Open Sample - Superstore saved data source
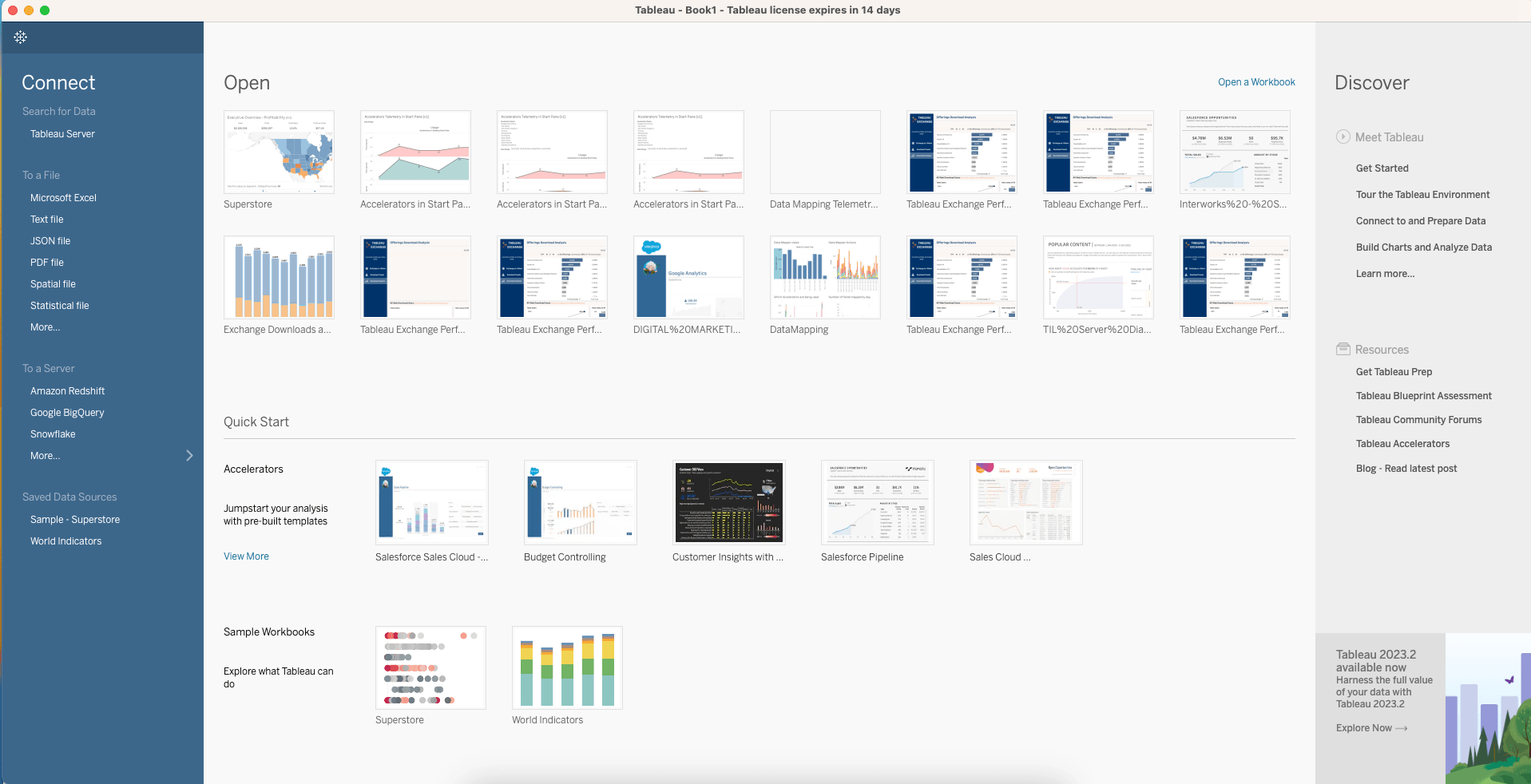This screenshot has height=784, width=1531. [75, 519]
